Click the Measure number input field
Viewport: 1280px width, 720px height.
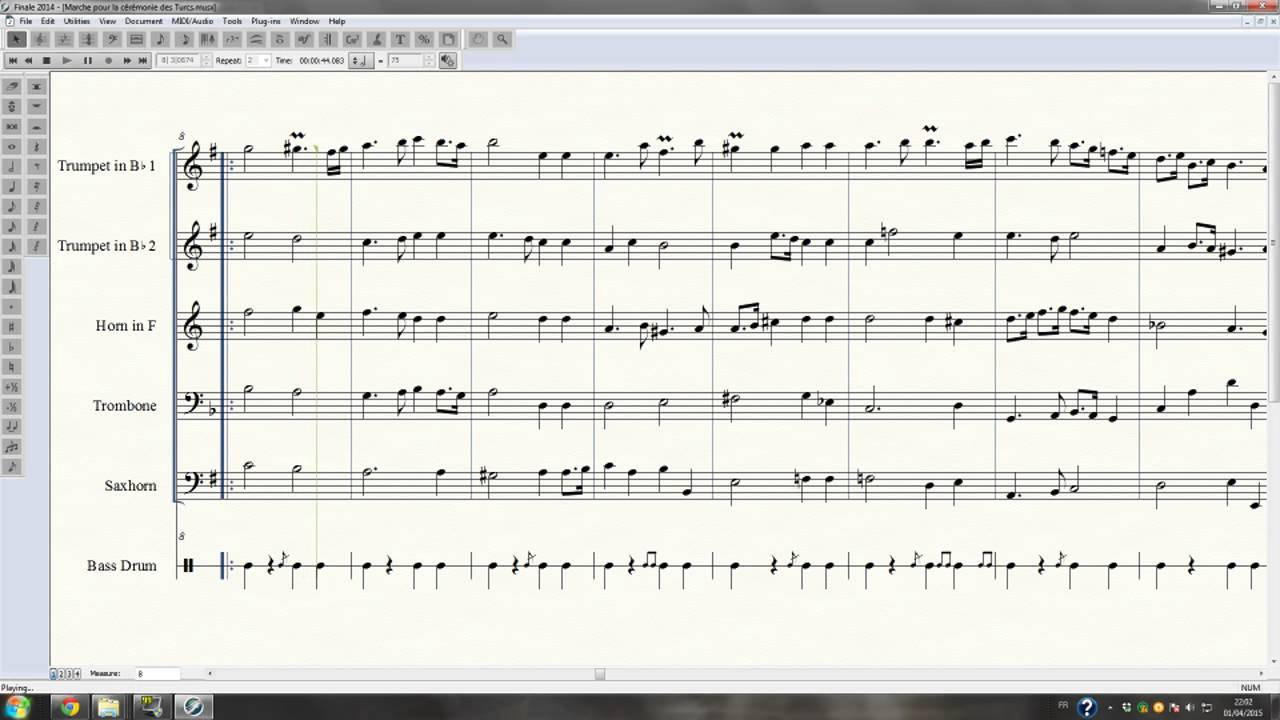click(156, 674)
